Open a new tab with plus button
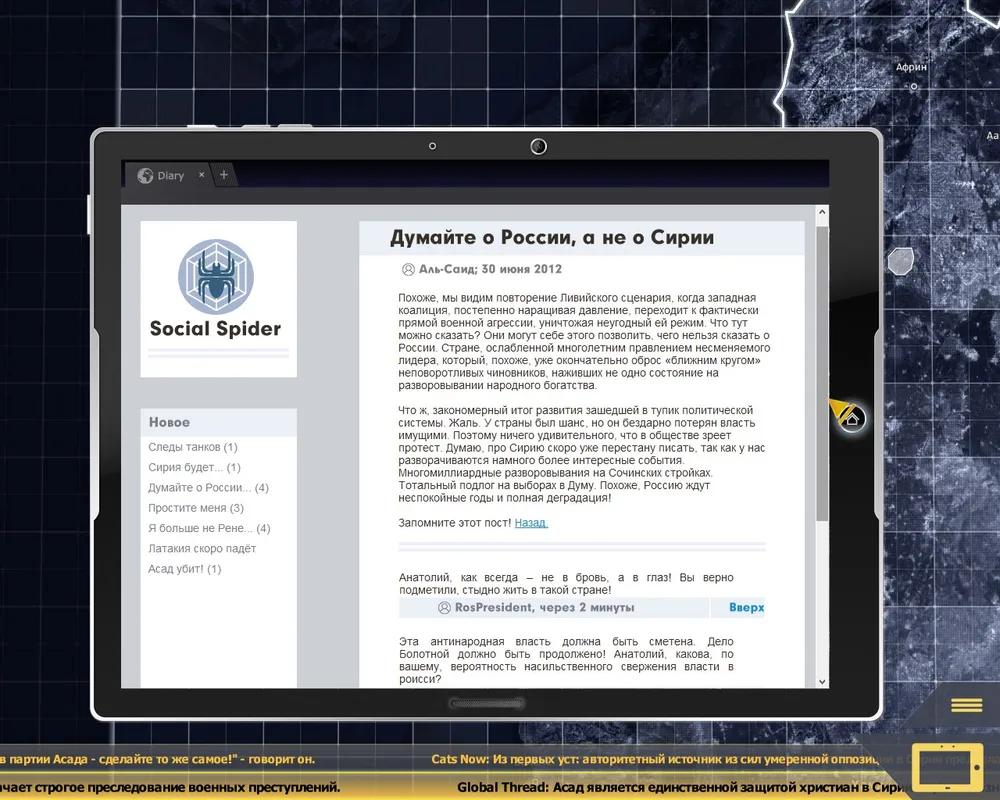The height and width of the screenshot is (800, 1000). (x=224, y=174)
